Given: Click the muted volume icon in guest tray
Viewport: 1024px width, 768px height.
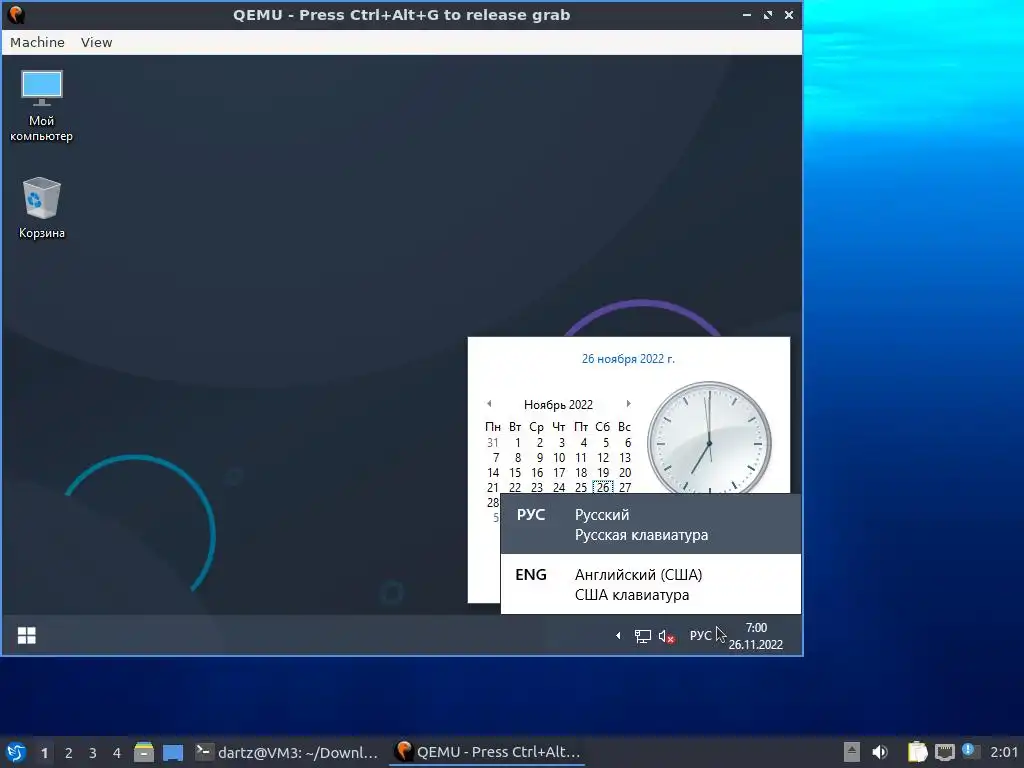Looking at the screenshot, I should [x=666, y=636].
